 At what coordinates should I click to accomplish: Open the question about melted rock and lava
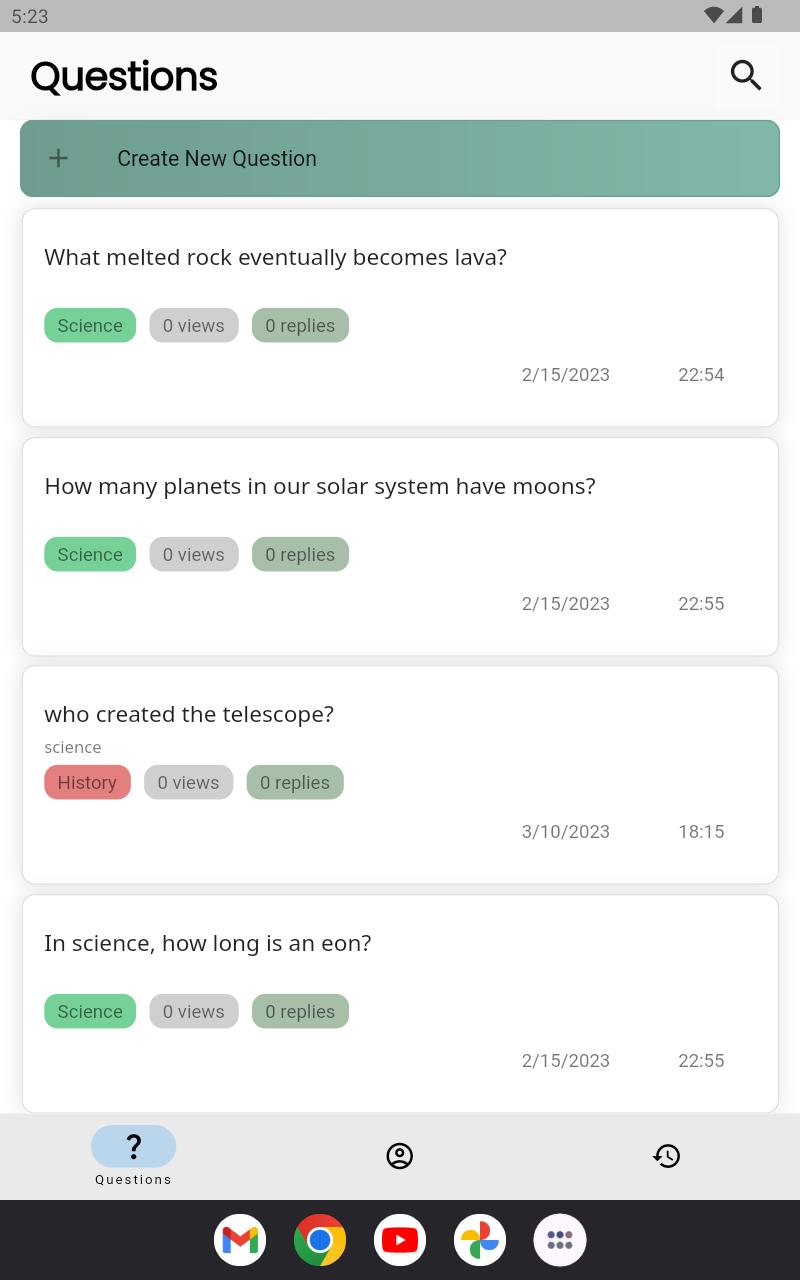pyautogui.click(x=275, y=258)
